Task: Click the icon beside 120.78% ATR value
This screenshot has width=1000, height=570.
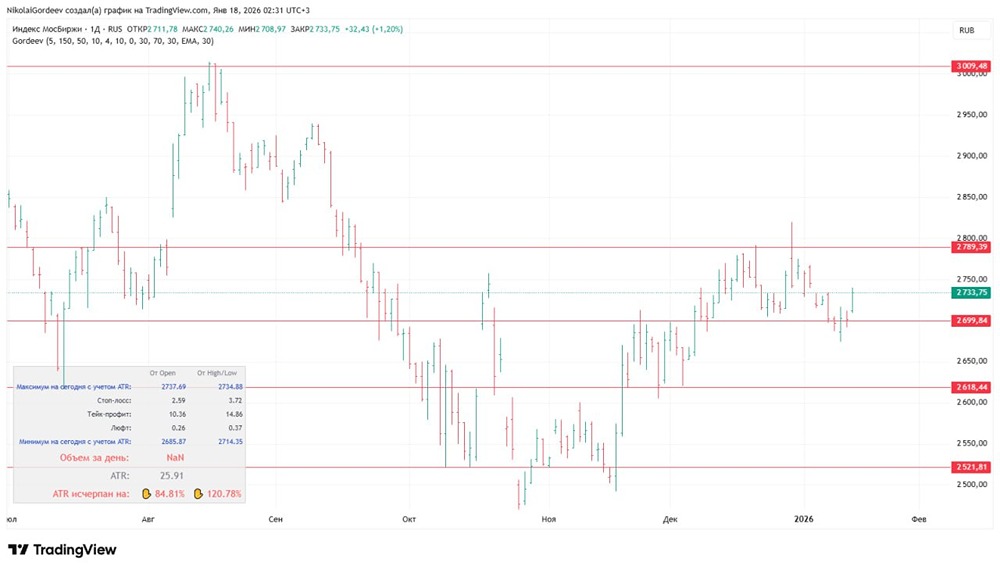Action: [199, 493]
